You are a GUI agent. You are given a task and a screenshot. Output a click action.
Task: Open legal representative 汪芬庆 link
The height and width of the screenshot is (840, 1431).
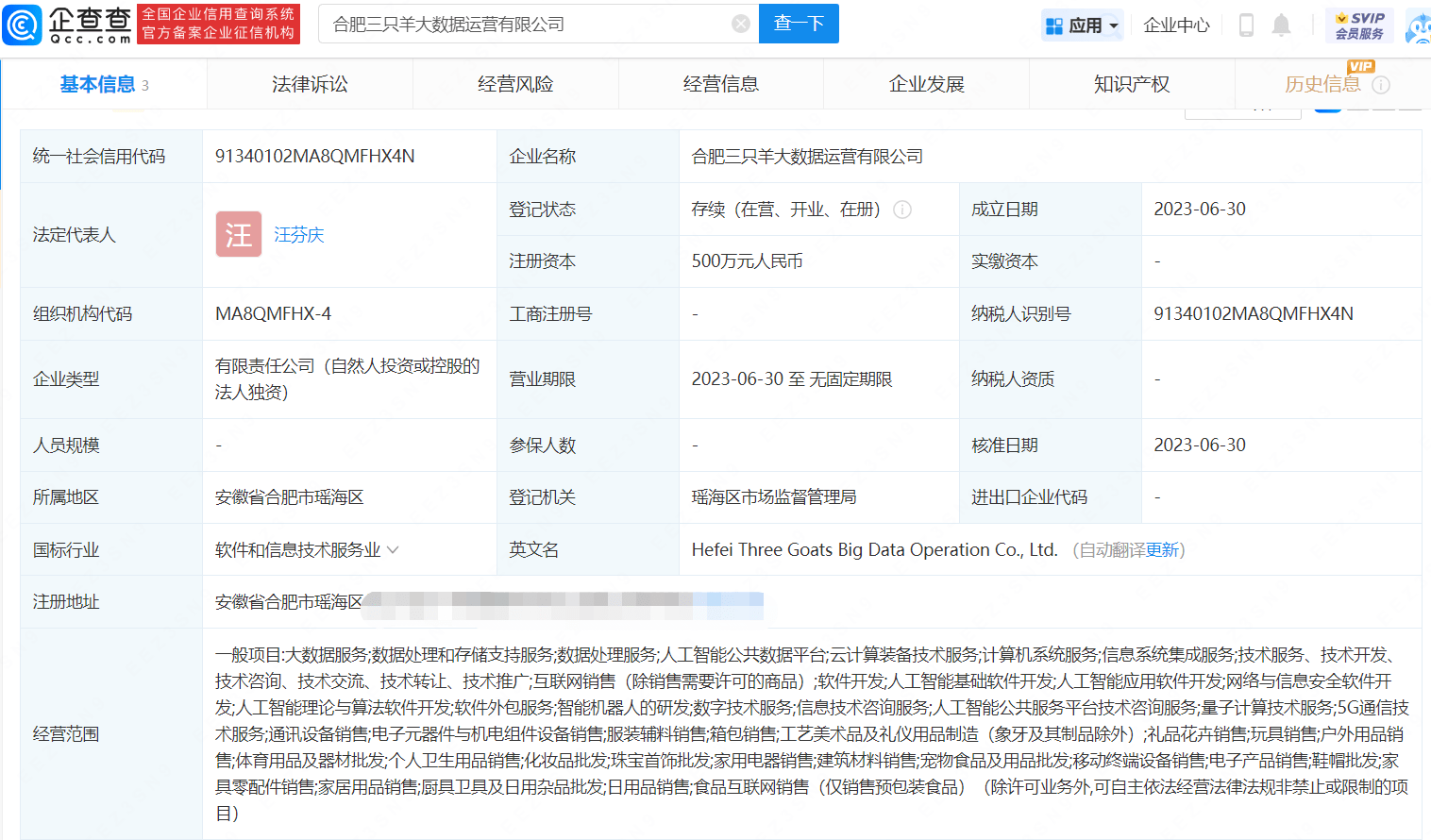point(299,234)
